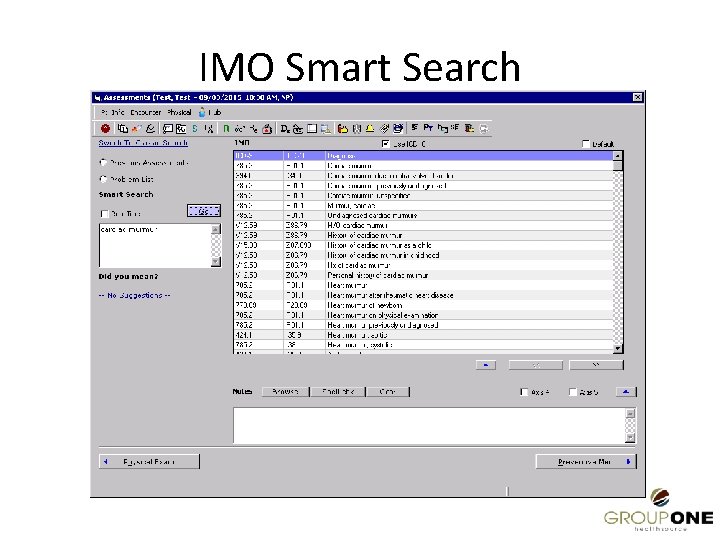Click the red circle toolbar icon
Screen dimensions: 720x540
(105, 129)
